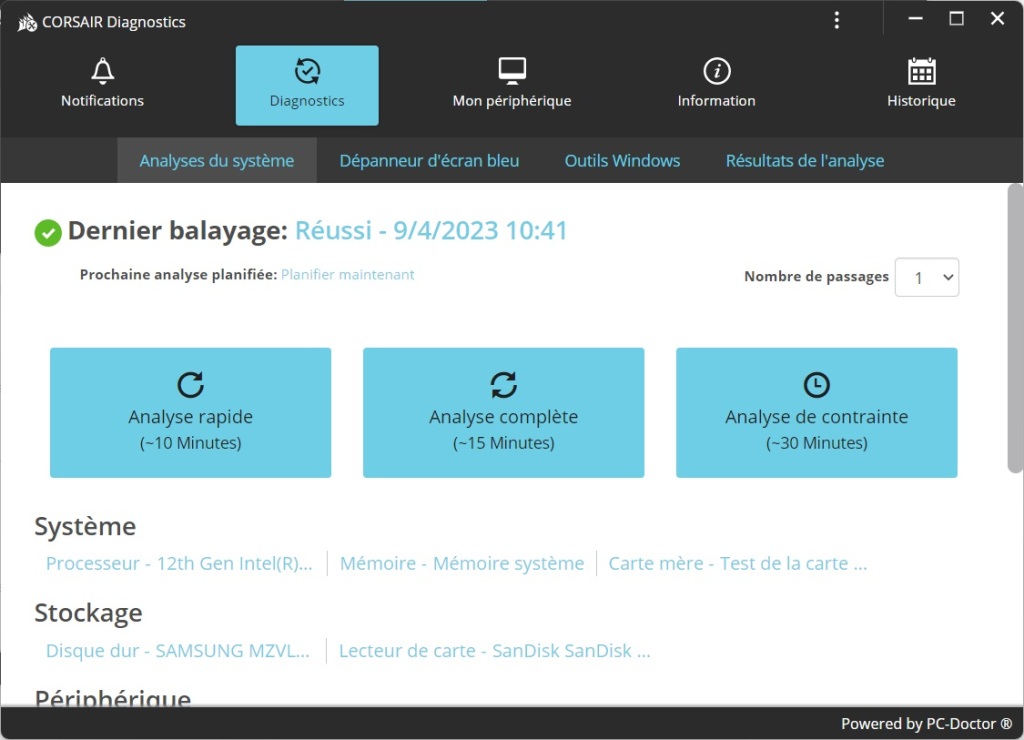Open Disque dur SAMSUNG MZVL test
Viewport: 1024px width, 740px height.
176,650
